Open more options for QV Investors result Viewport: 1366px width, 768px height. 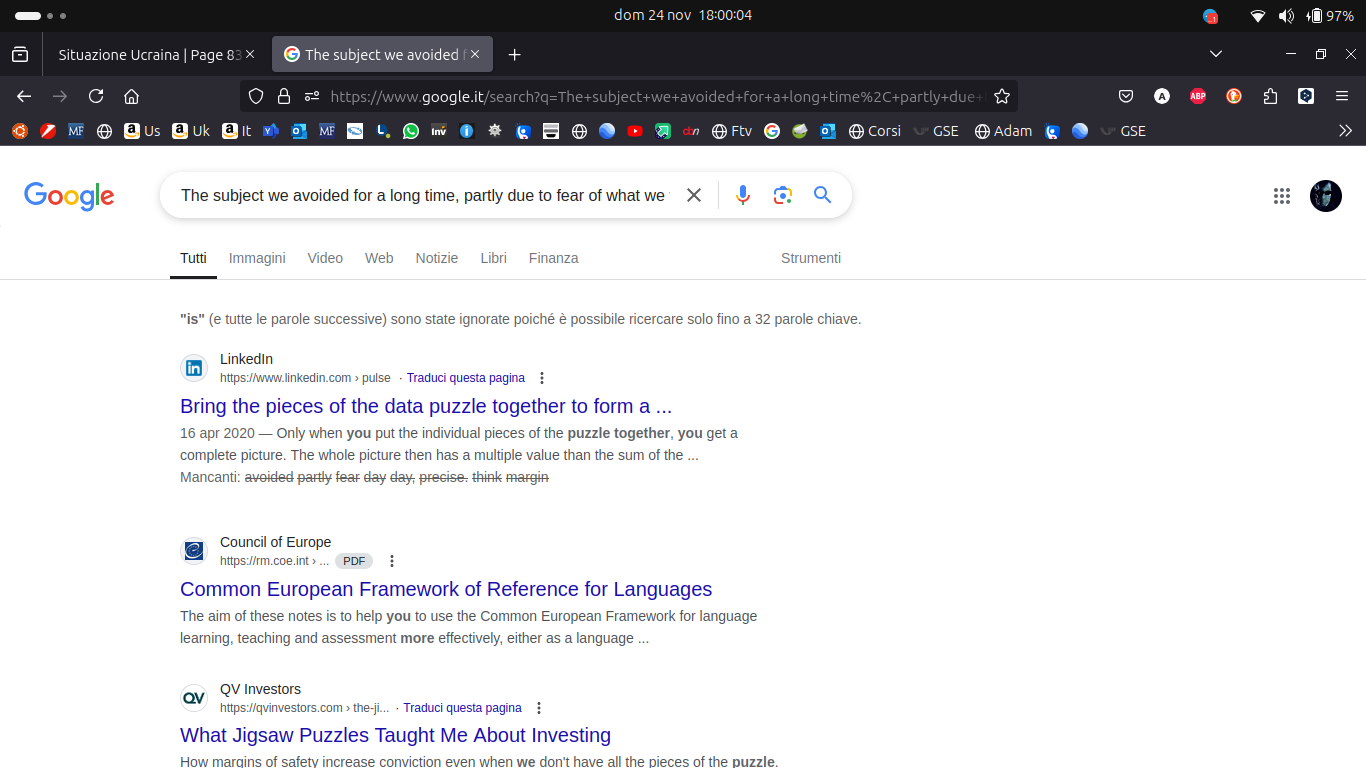tap(539, 708)
